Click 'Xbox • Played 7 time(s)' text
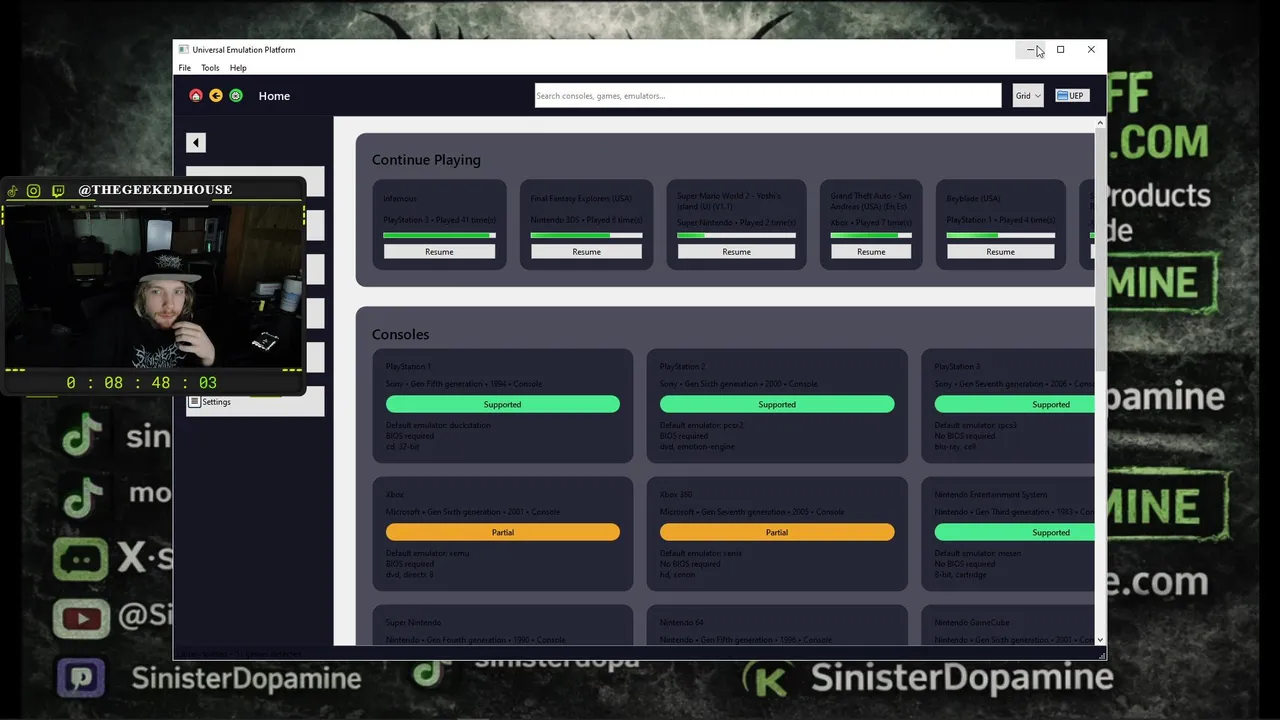The height and width of the screenshot is (720, 1280). point(871,223)
